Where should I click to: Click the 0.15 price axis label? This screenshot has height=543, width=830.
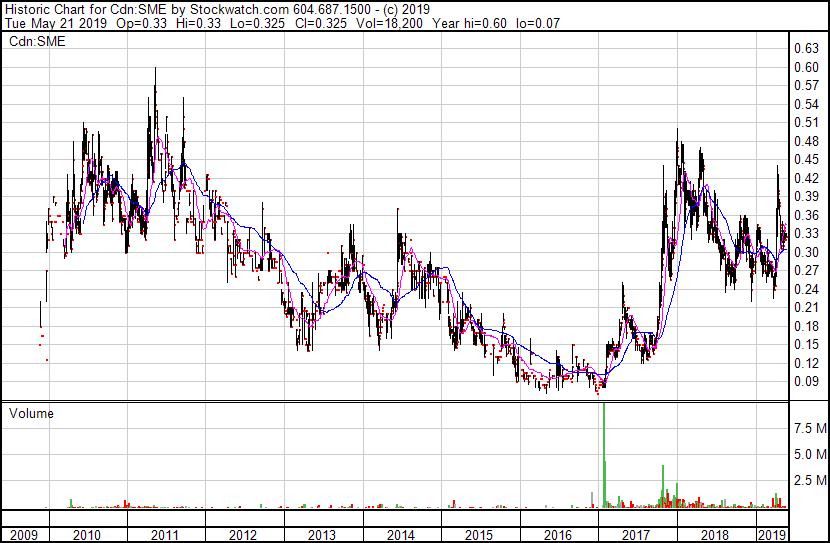tap(806, 345)
